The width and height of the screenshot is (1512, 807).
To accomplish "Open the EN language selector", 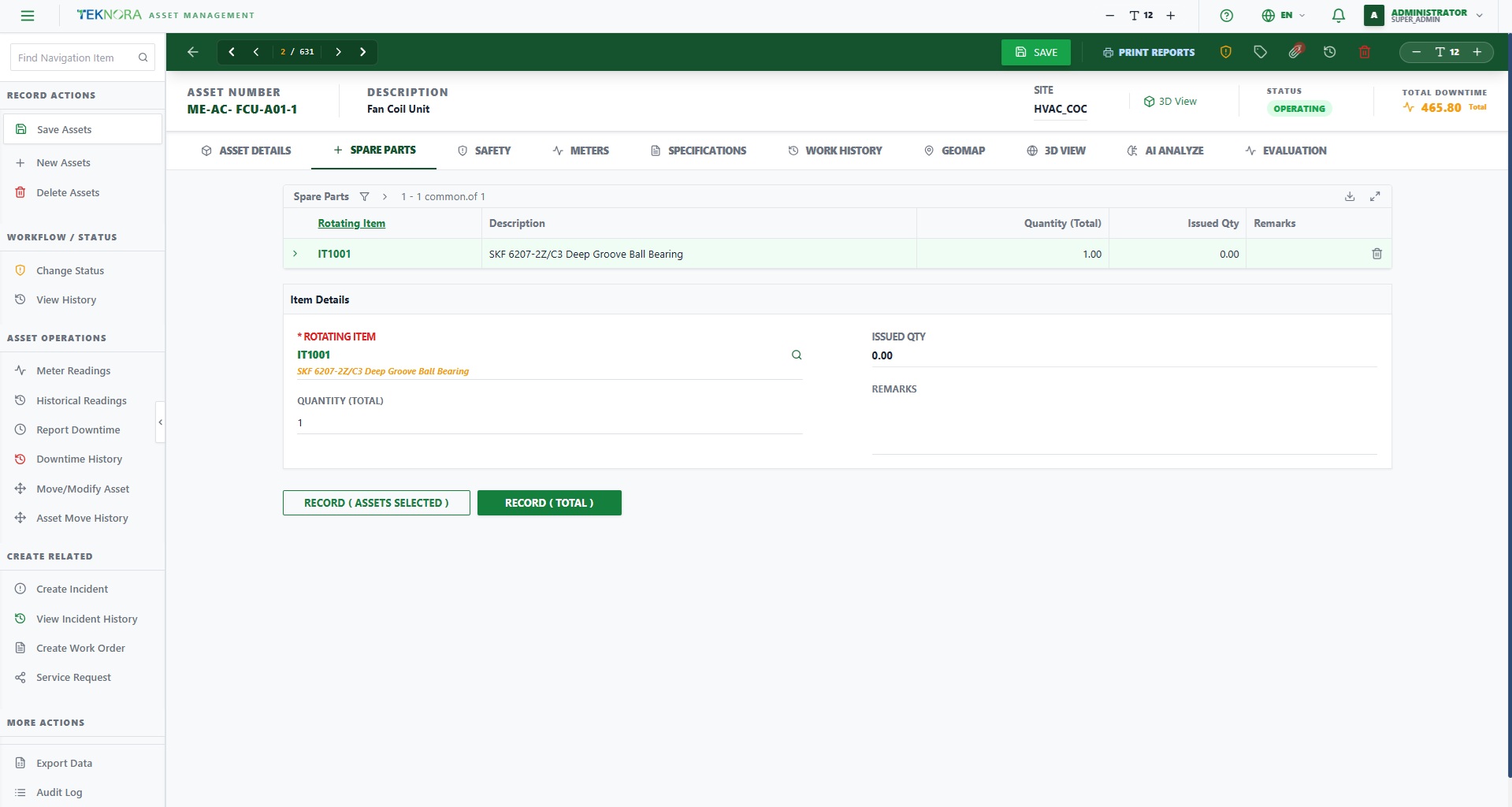I will tap(1284, 16).
